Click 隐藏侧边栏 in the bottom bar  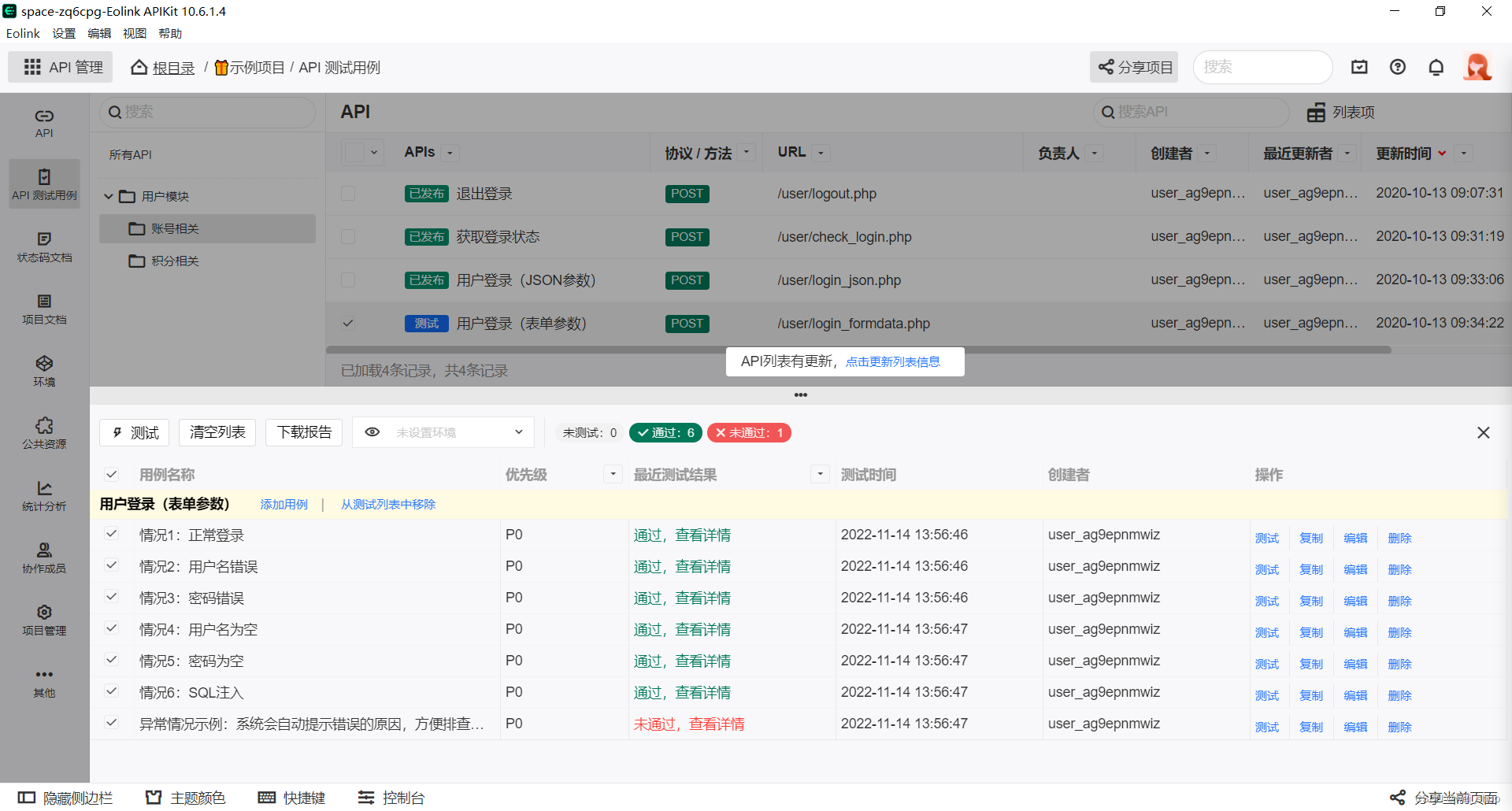[65, 798]
